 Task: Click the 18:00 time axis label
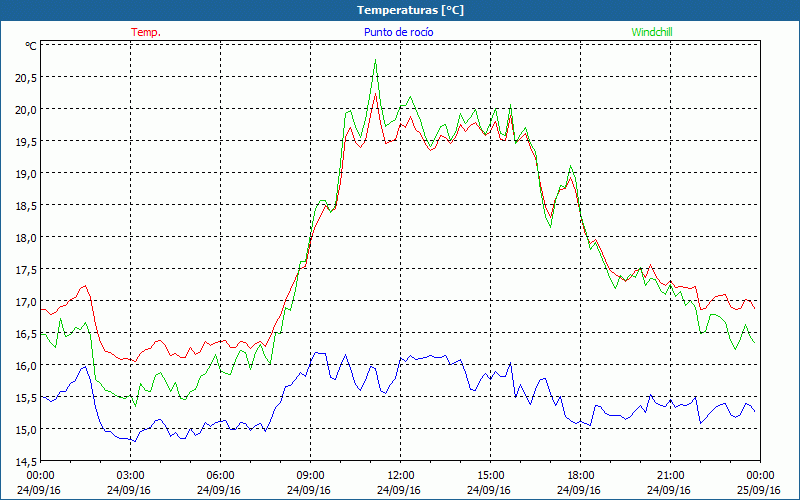pos(581,476)
